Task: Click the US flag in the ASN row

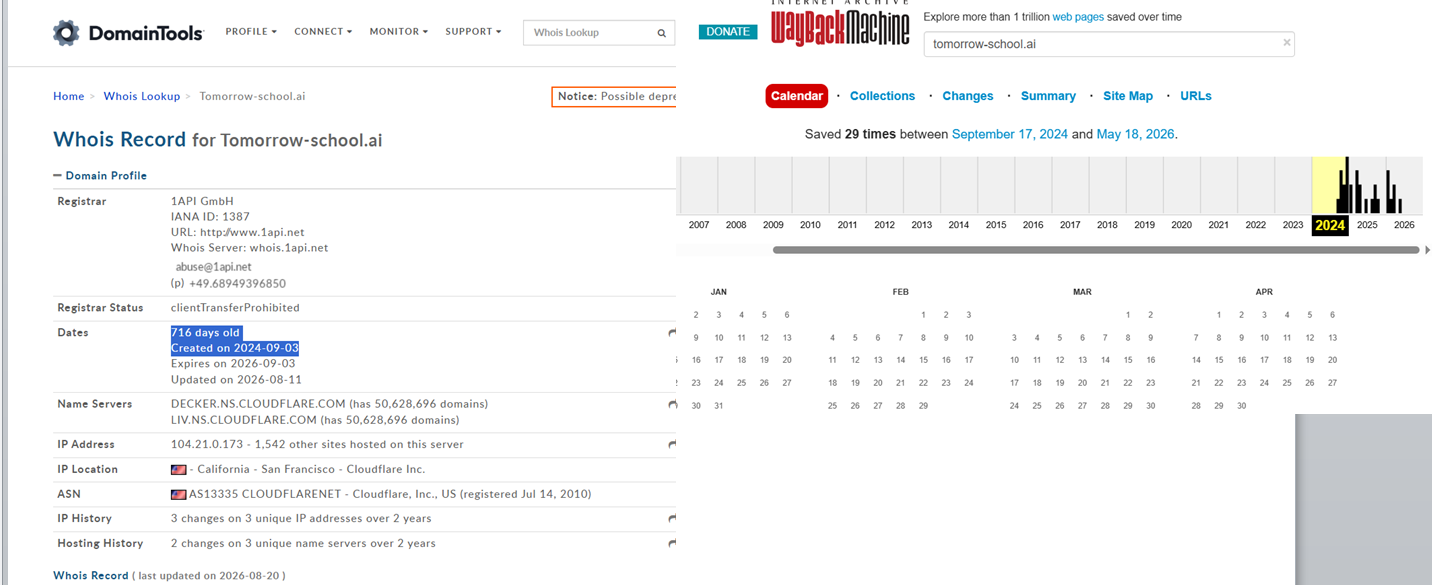Action: [179, 494]
